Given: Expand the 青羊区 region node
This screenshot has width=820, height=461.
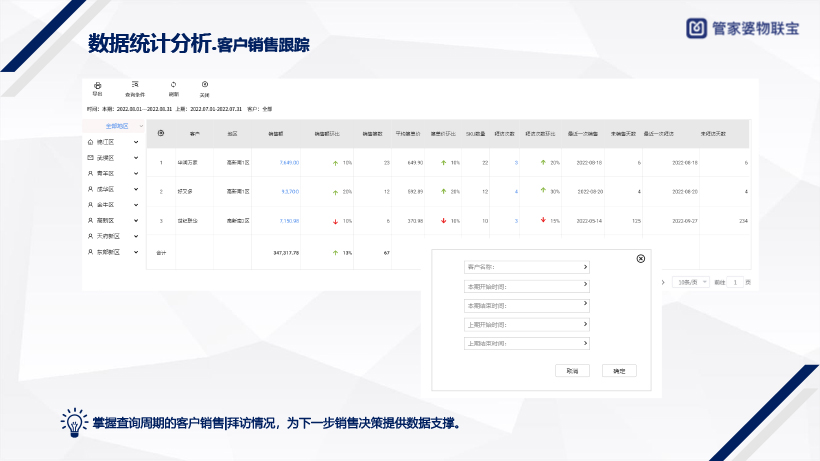Looking at the screenshot, I should tap(137, 173).
